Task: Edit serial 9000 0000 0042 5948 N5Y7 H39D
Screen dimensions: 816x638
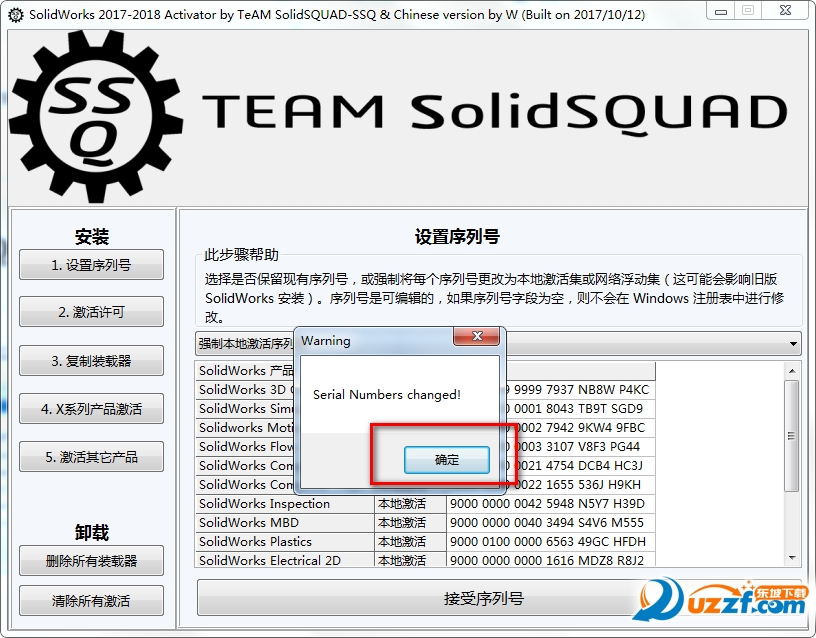Action: tap(551, 504)
